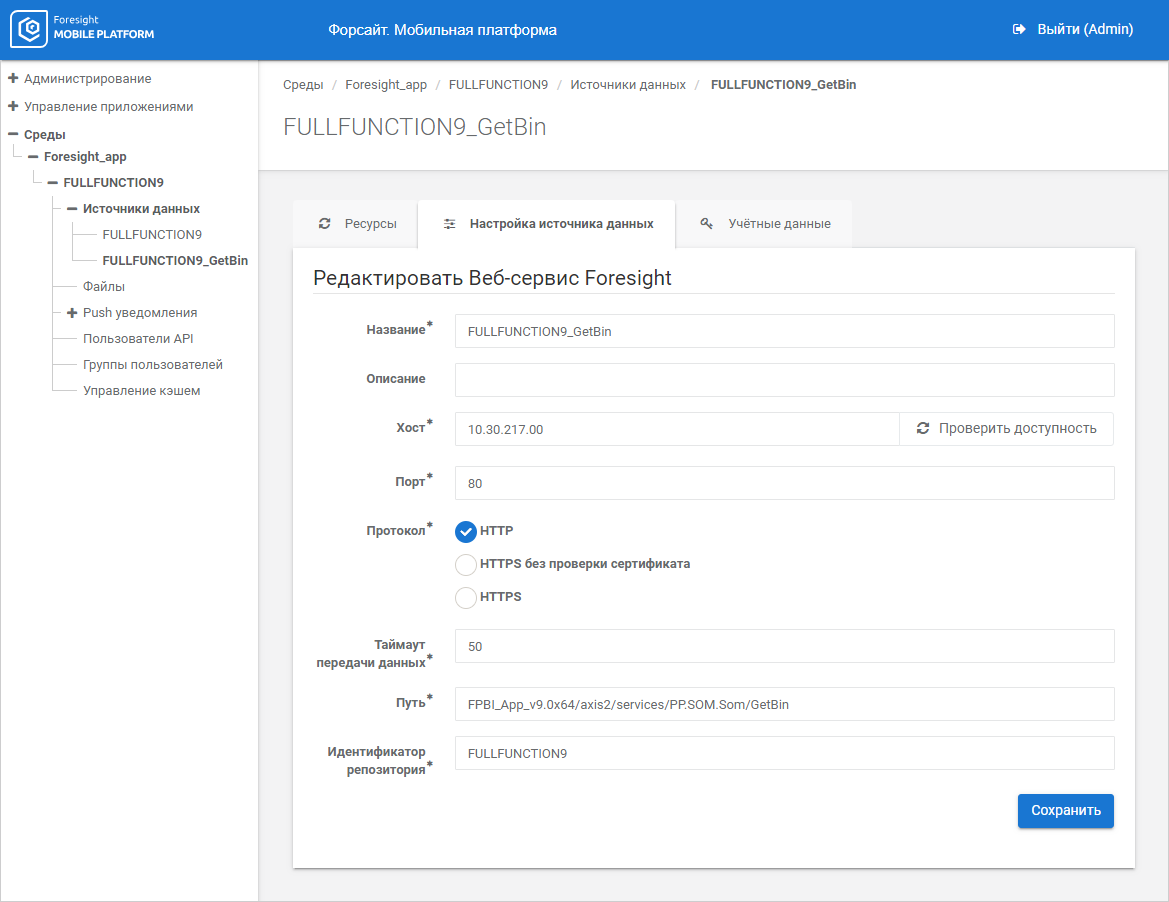Collapse the Среды tree node
Image resolution: width=1169 pixels, height=902 pixels.
pos(13,134)
